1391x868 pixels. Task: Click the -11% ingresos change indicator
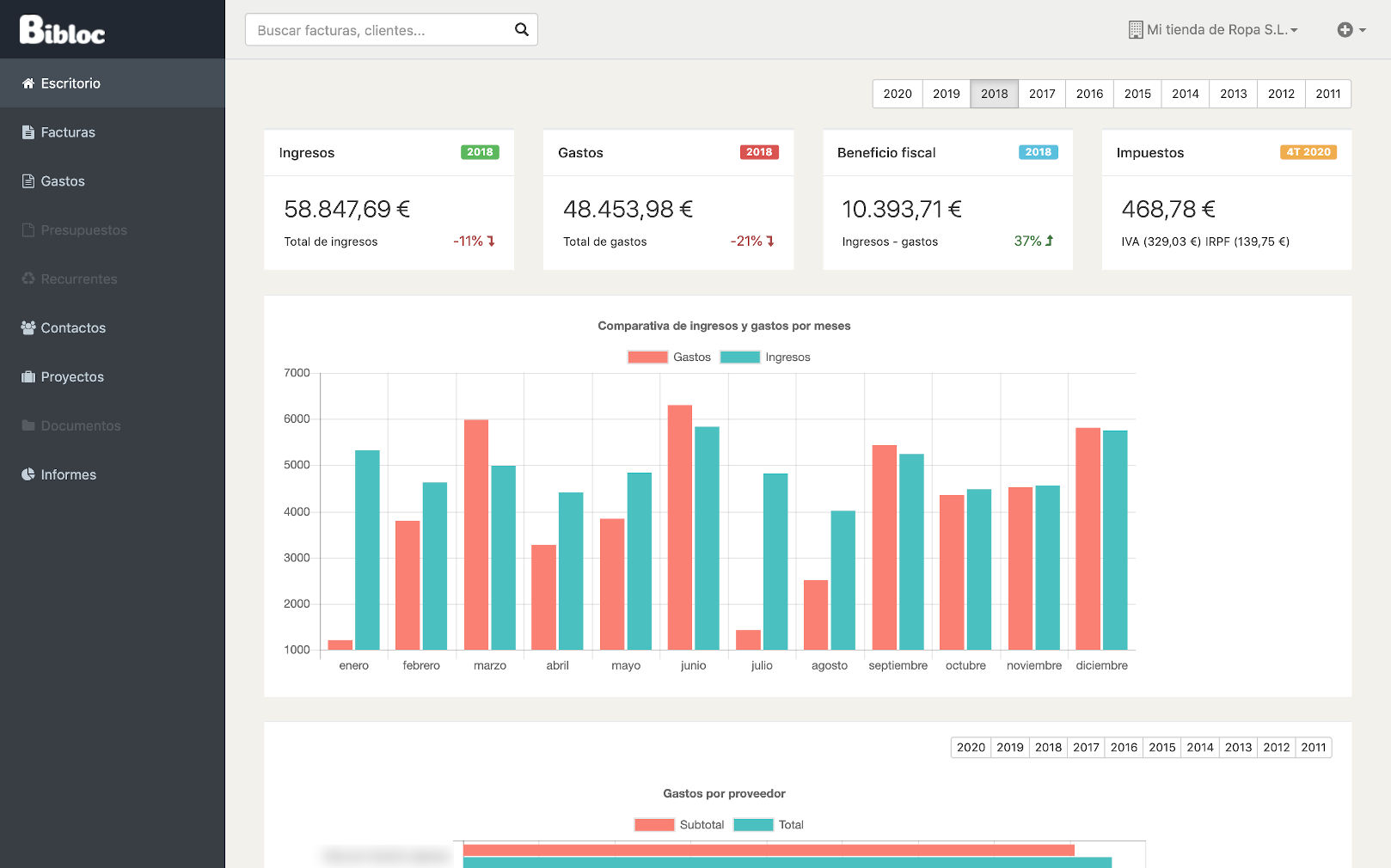(x=475, y=241)
